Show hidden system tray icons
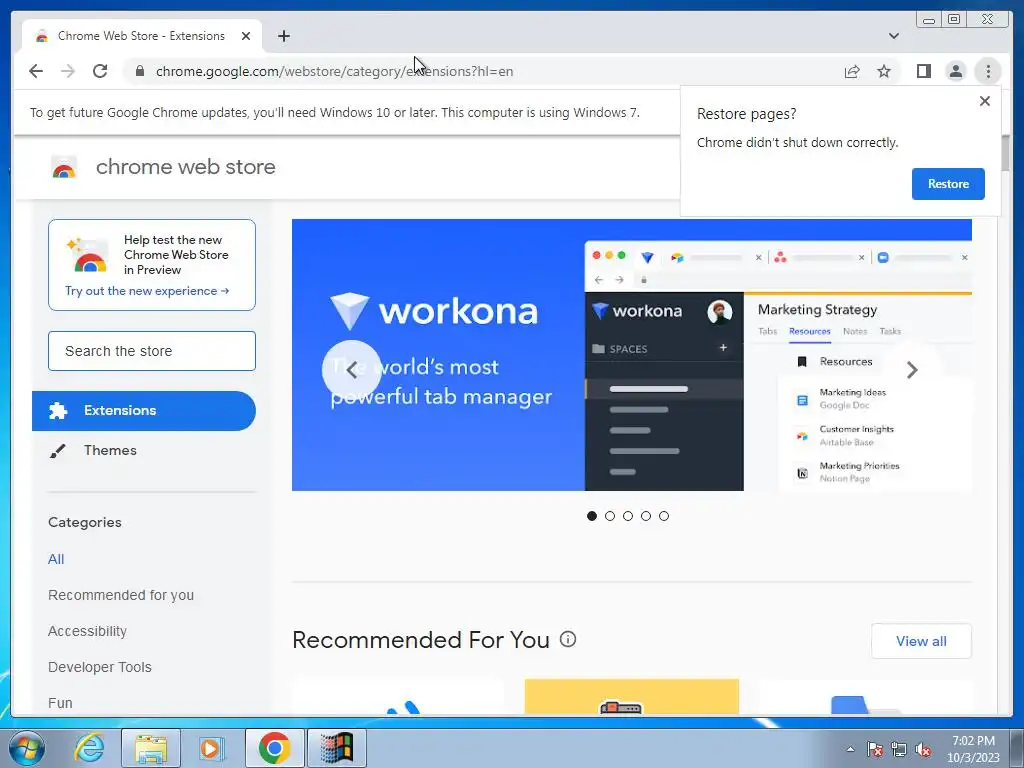 point(850,749)
